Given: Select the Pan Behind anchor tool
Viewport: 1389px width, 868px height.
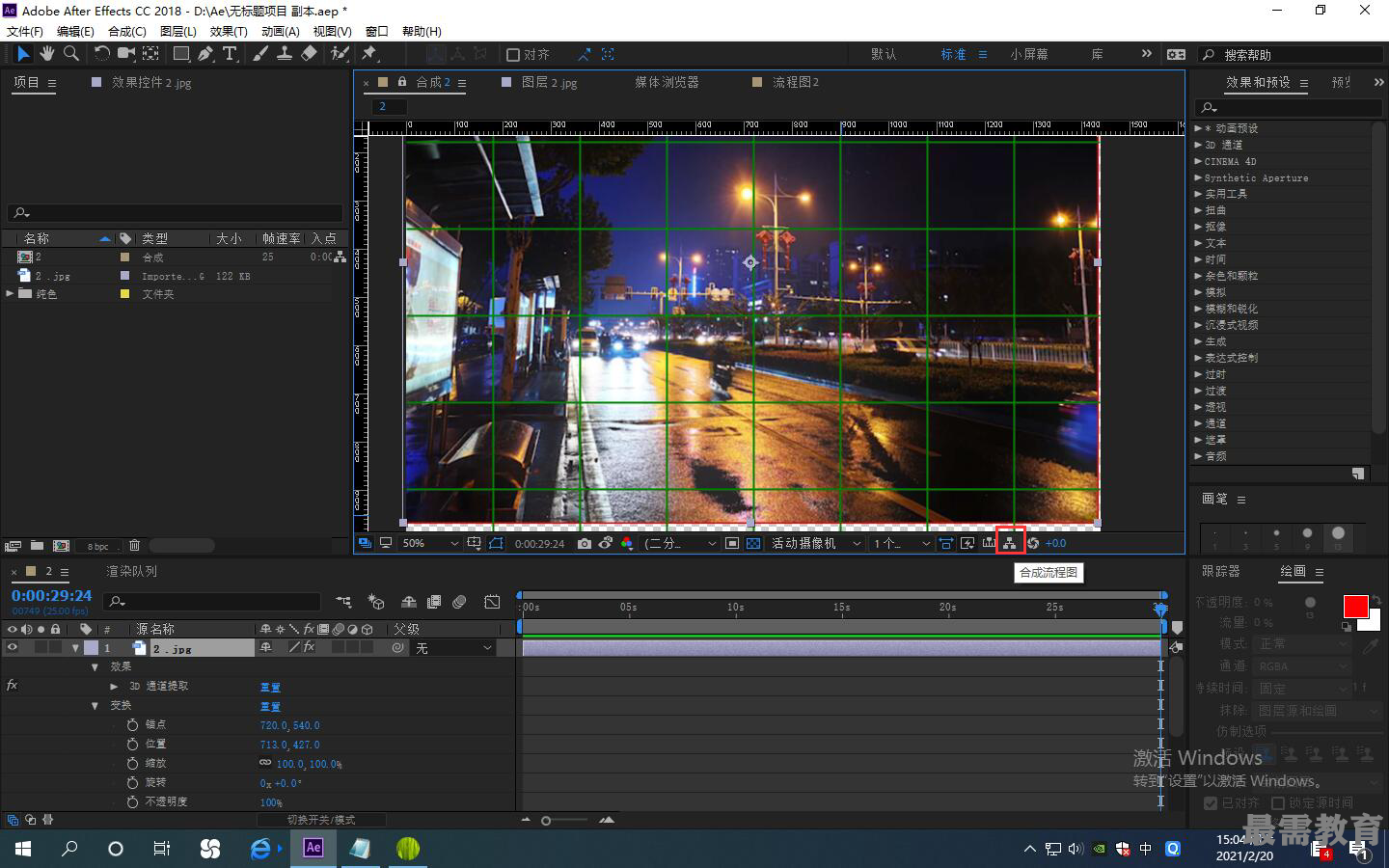Looking at the screenshot, I should pyautogui.click(x=151, y=54).
